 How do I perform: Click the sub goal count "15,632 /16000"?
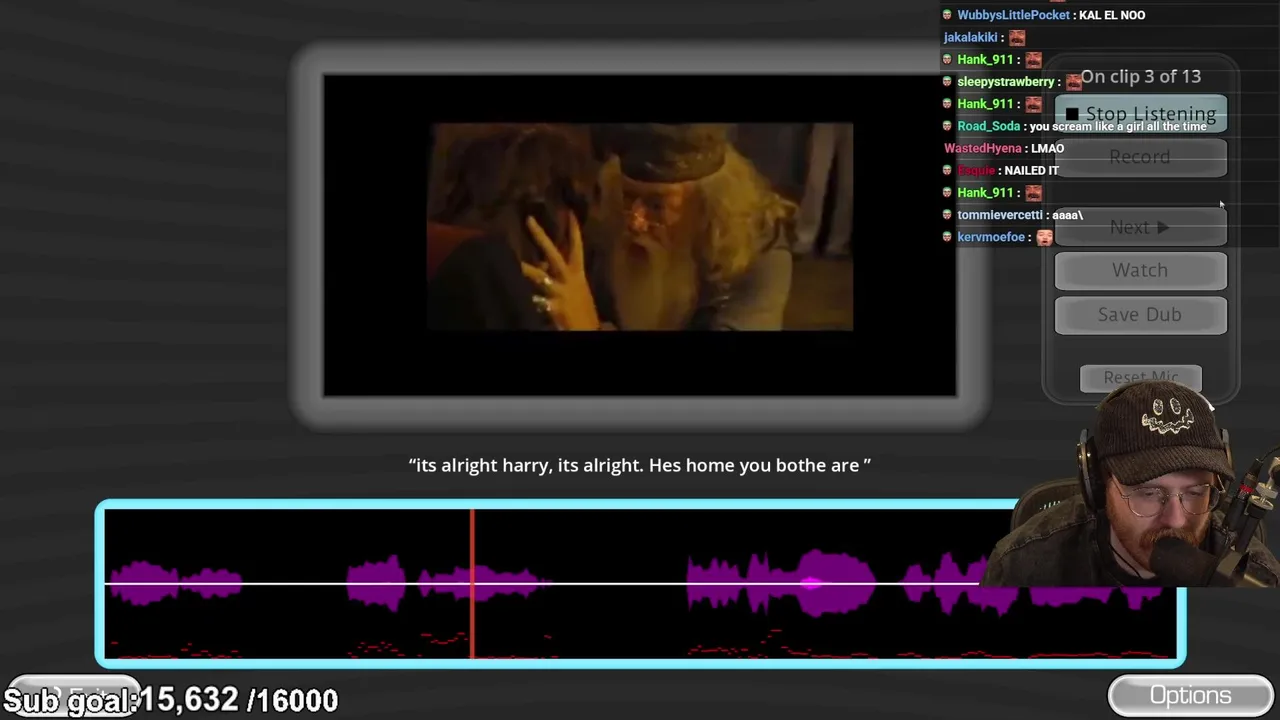click(238, 700)
